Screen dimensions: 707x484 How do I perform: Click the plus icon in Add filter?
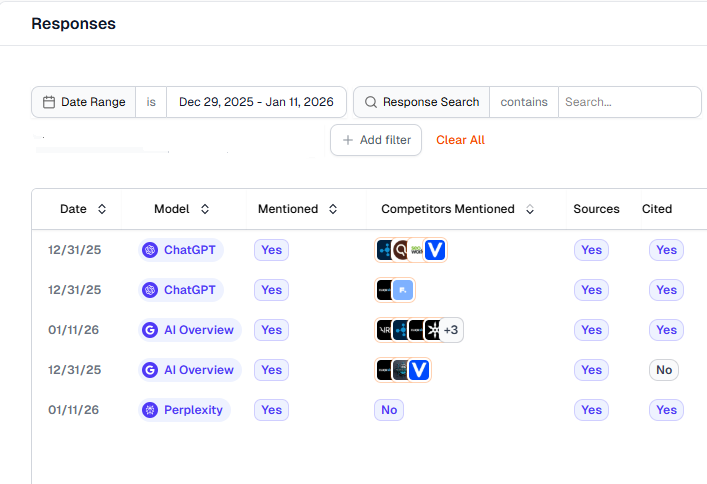coord(348,140)
